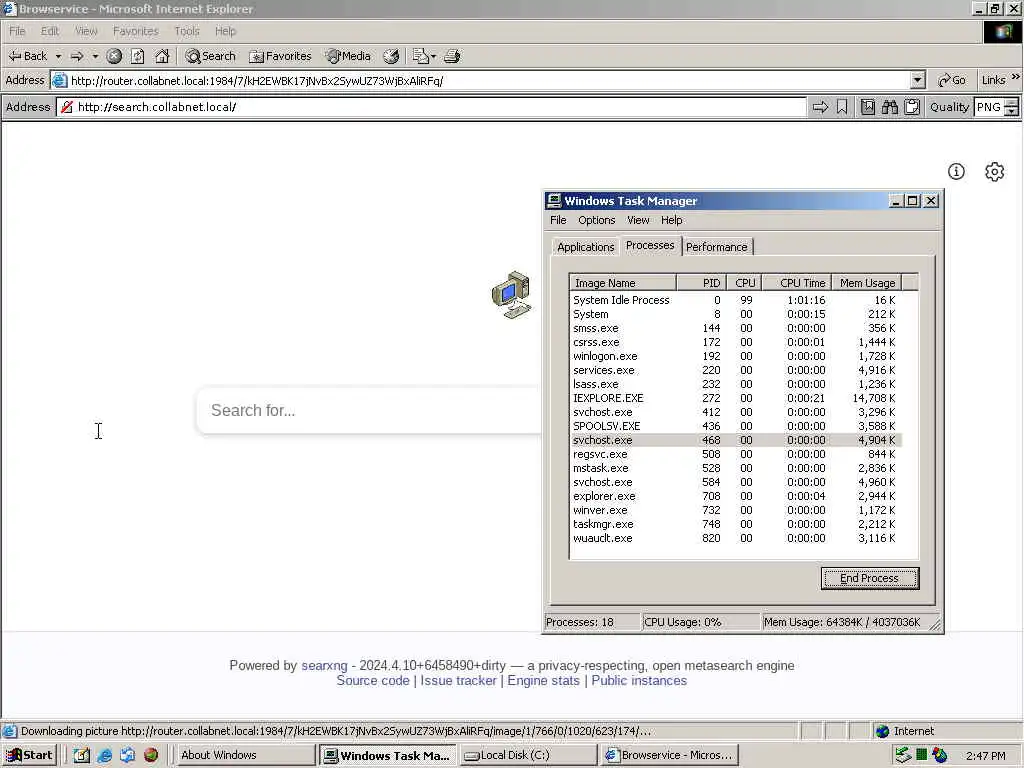Click the Browservice address field
Screen dimensions: 1024x768
pos(431,107)
